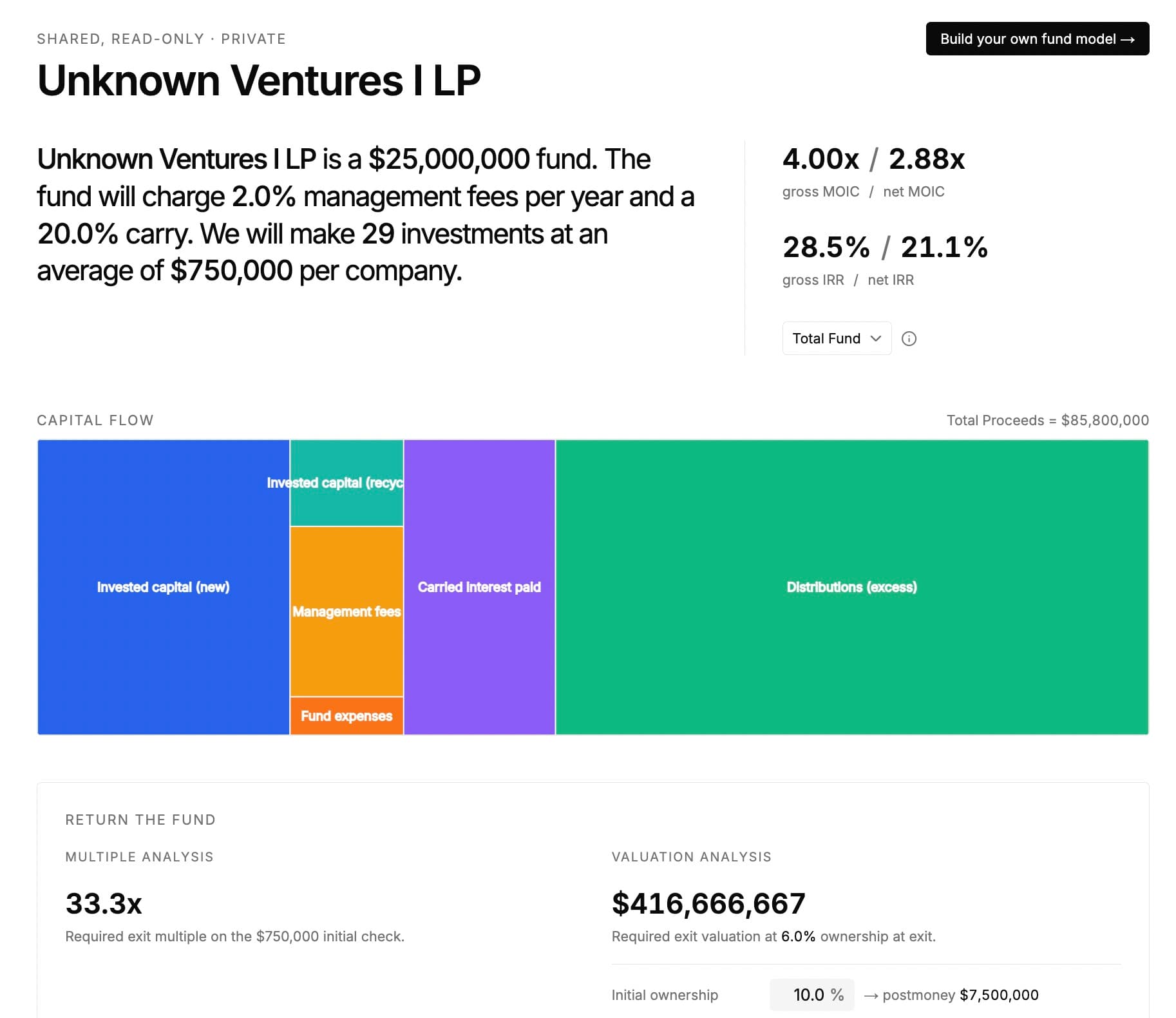Image resolution: width=1176 pixels, height=1018 pixels.
Task: Click the 6.0% ownership at exit value
Action: 798,936
